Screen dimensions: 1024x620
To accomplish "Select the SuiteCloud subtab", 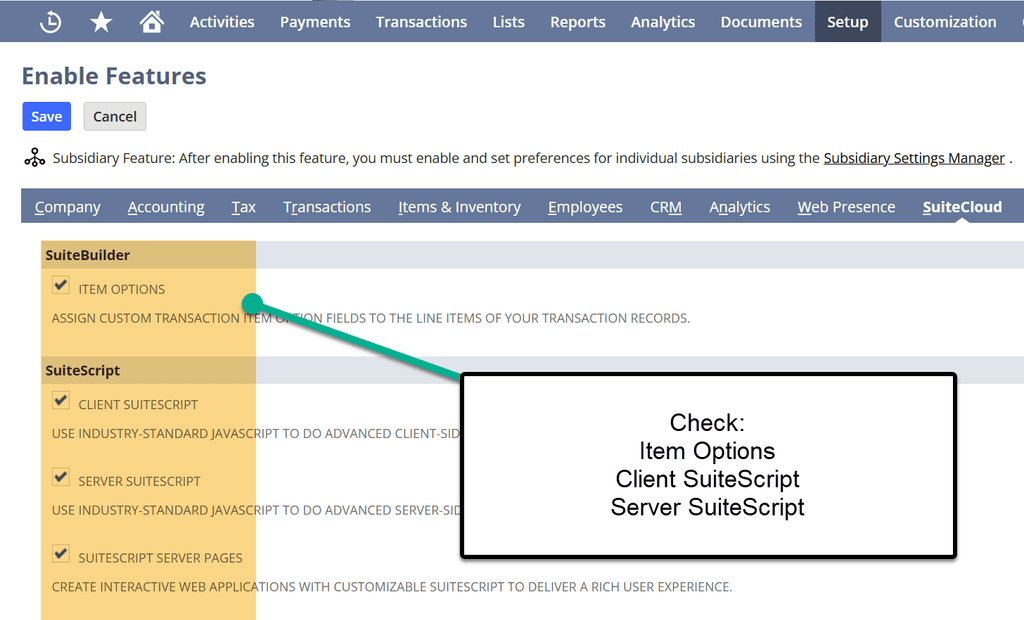I will coord(962,206).
